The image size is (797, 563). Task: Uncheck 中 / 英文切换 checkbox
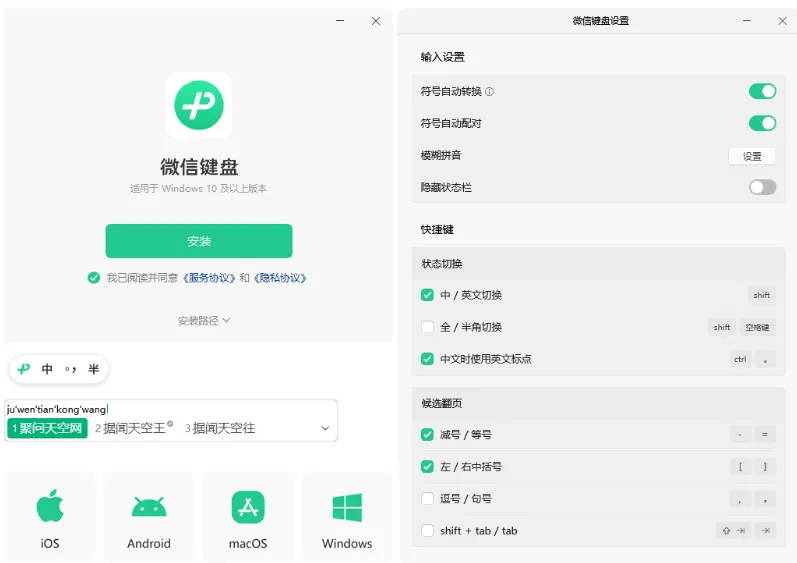(x=427, y=295)
